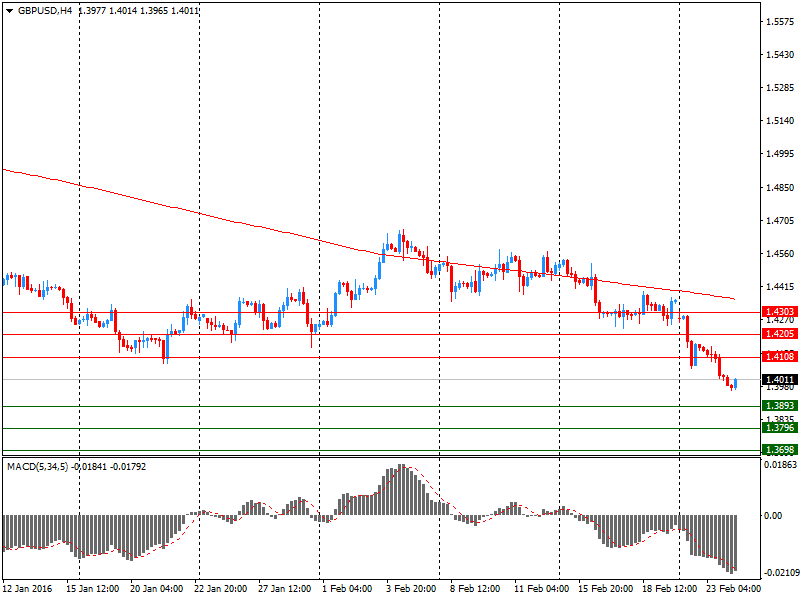
Task: Click the 1.4995 price scale value
Action: pos(780,154)
